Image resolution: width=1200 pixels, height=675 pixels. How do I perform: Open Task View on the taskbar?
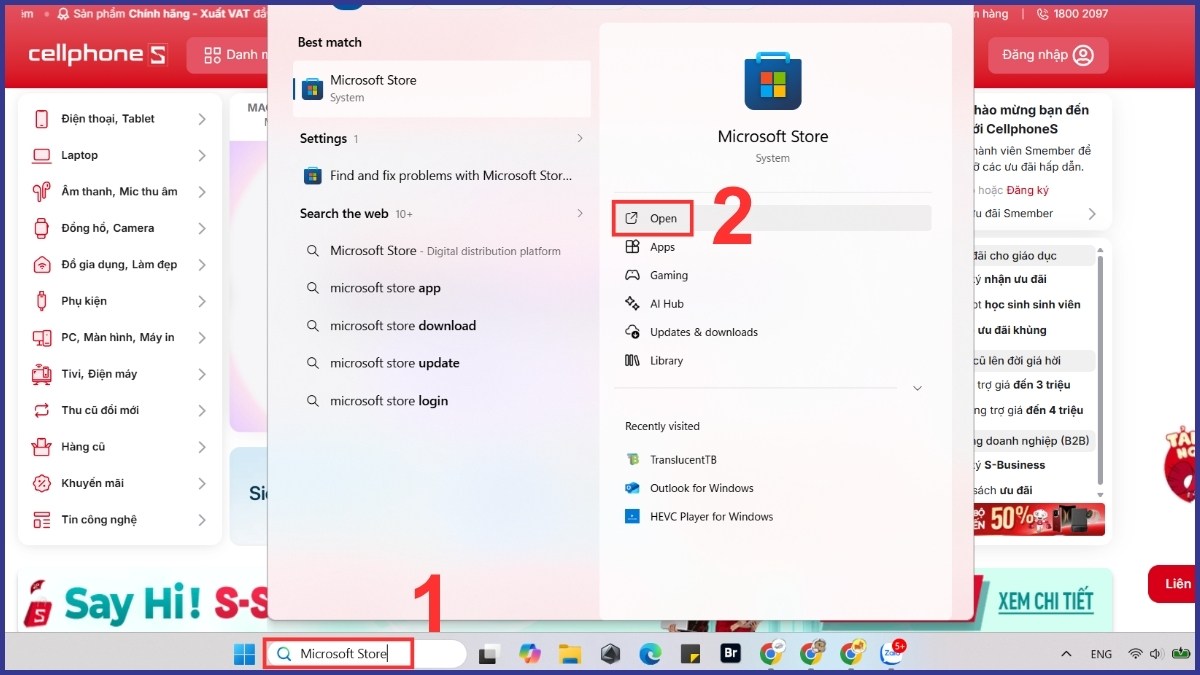tap(488, 654)
